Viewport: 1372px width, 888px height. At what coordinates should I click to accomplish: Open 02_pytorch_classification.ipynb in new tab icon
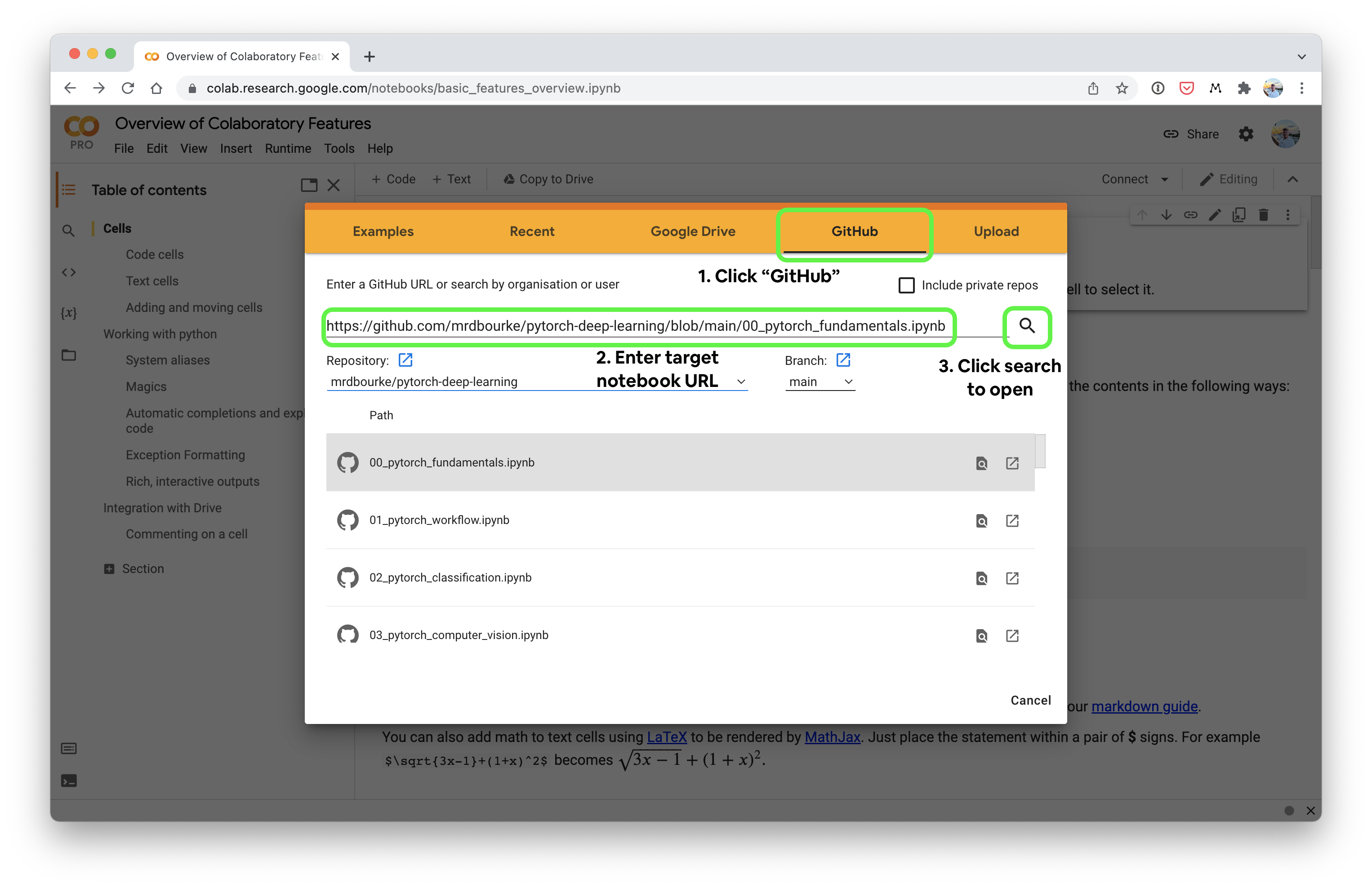[x=1012, y=578]
